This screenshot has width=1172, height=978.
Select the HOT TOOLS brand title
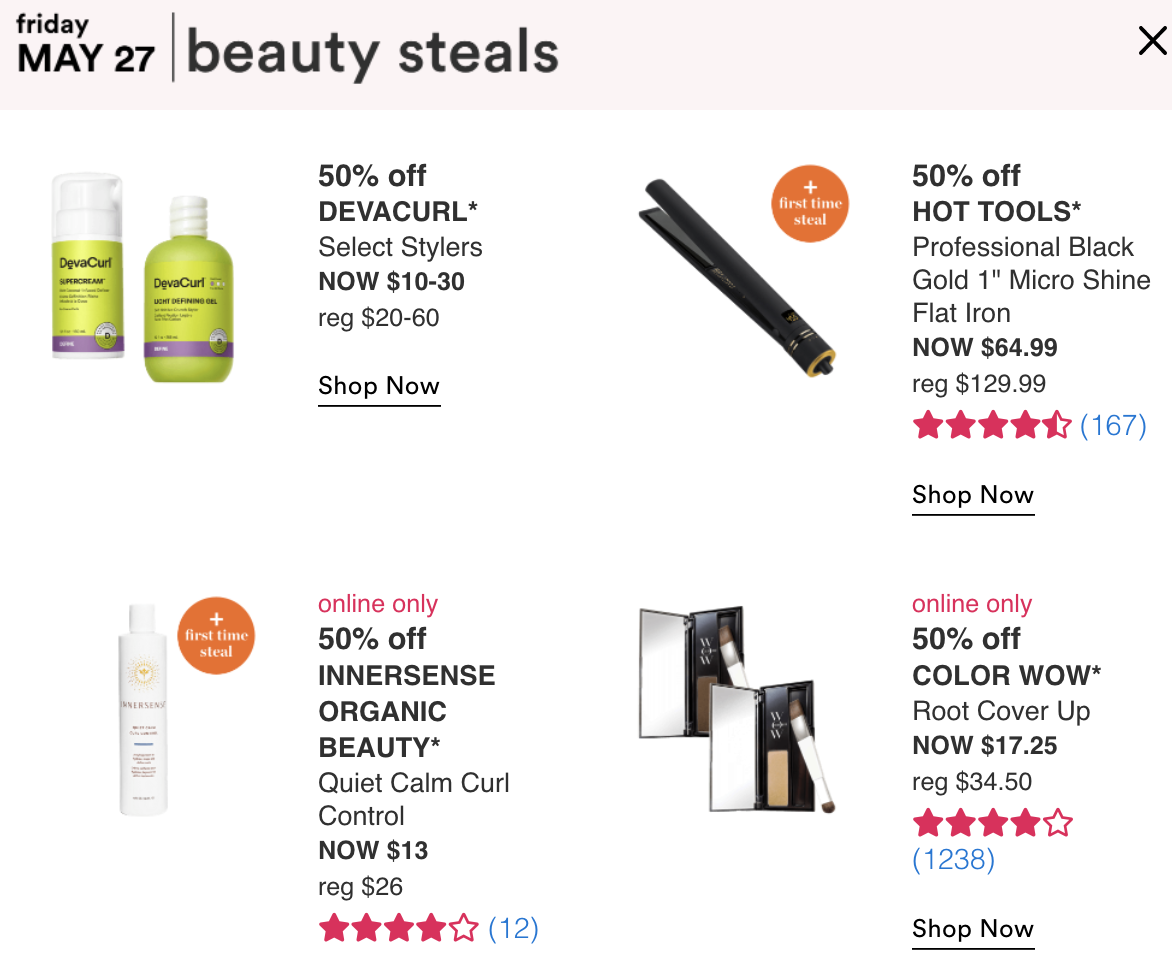click(996, 212)
